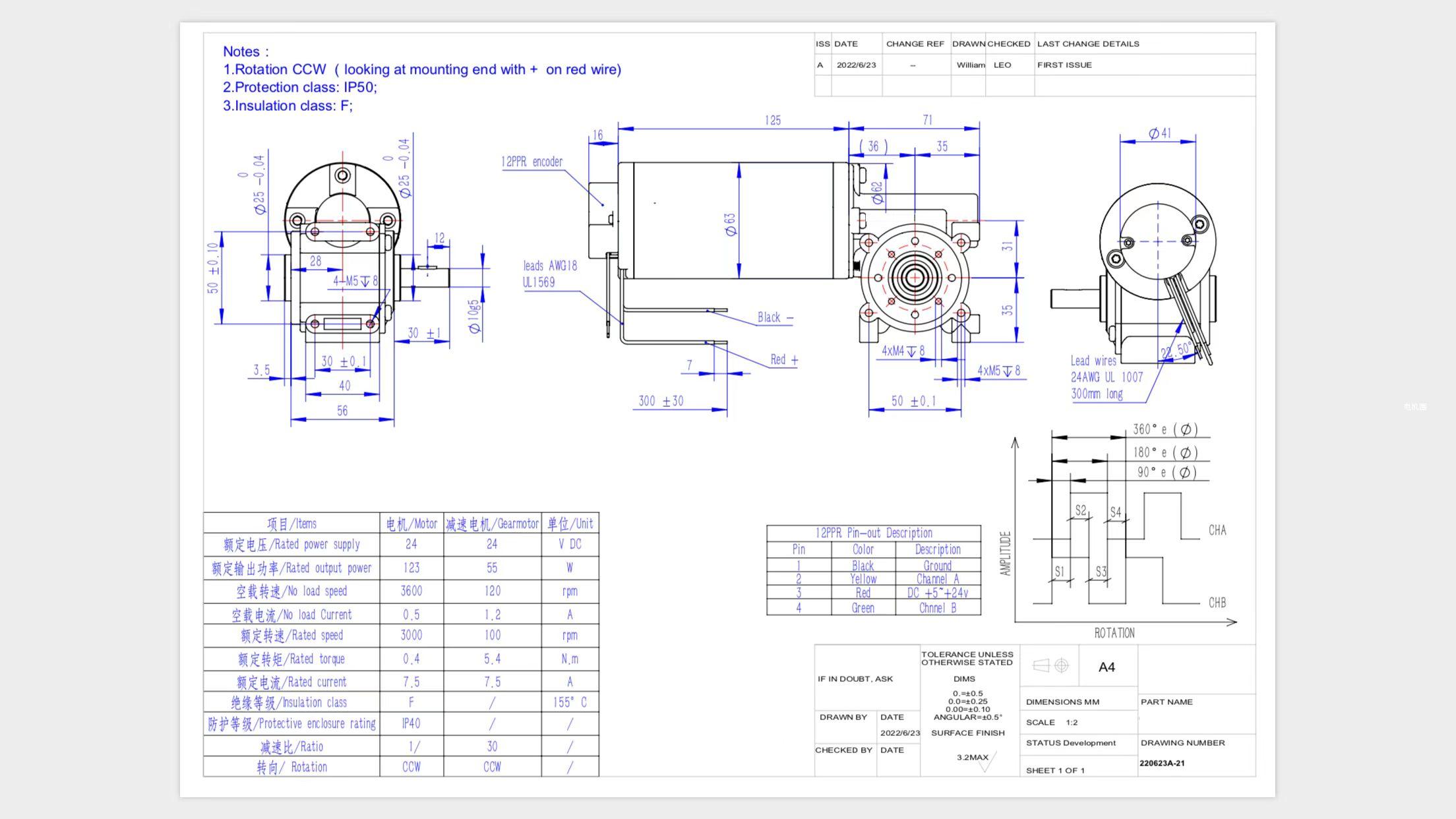Click the CHB waveform label
1456x819 pixels.
(1217, 603)
